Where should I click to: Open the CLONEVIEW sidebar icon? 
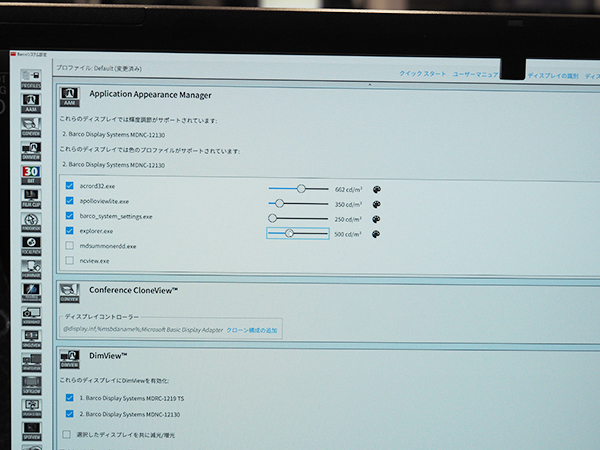31,126
